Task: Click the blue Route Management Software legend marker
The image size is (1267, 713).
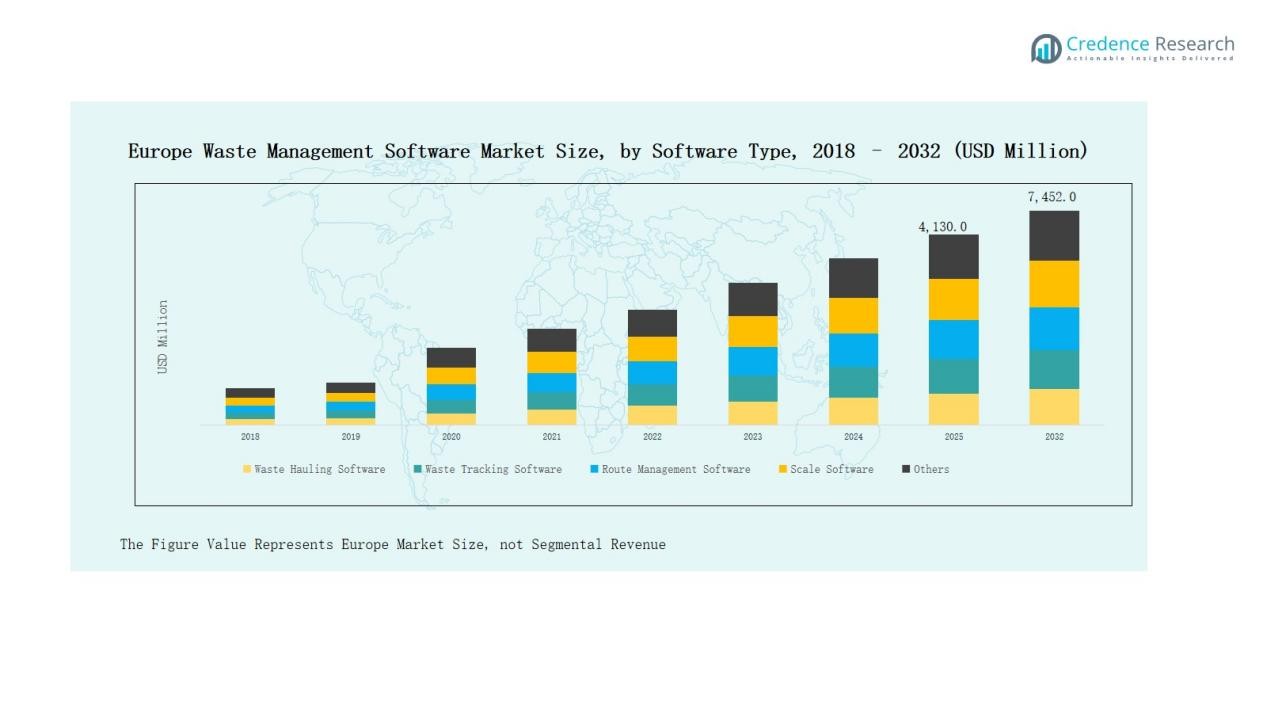Action: coord(594,469)
